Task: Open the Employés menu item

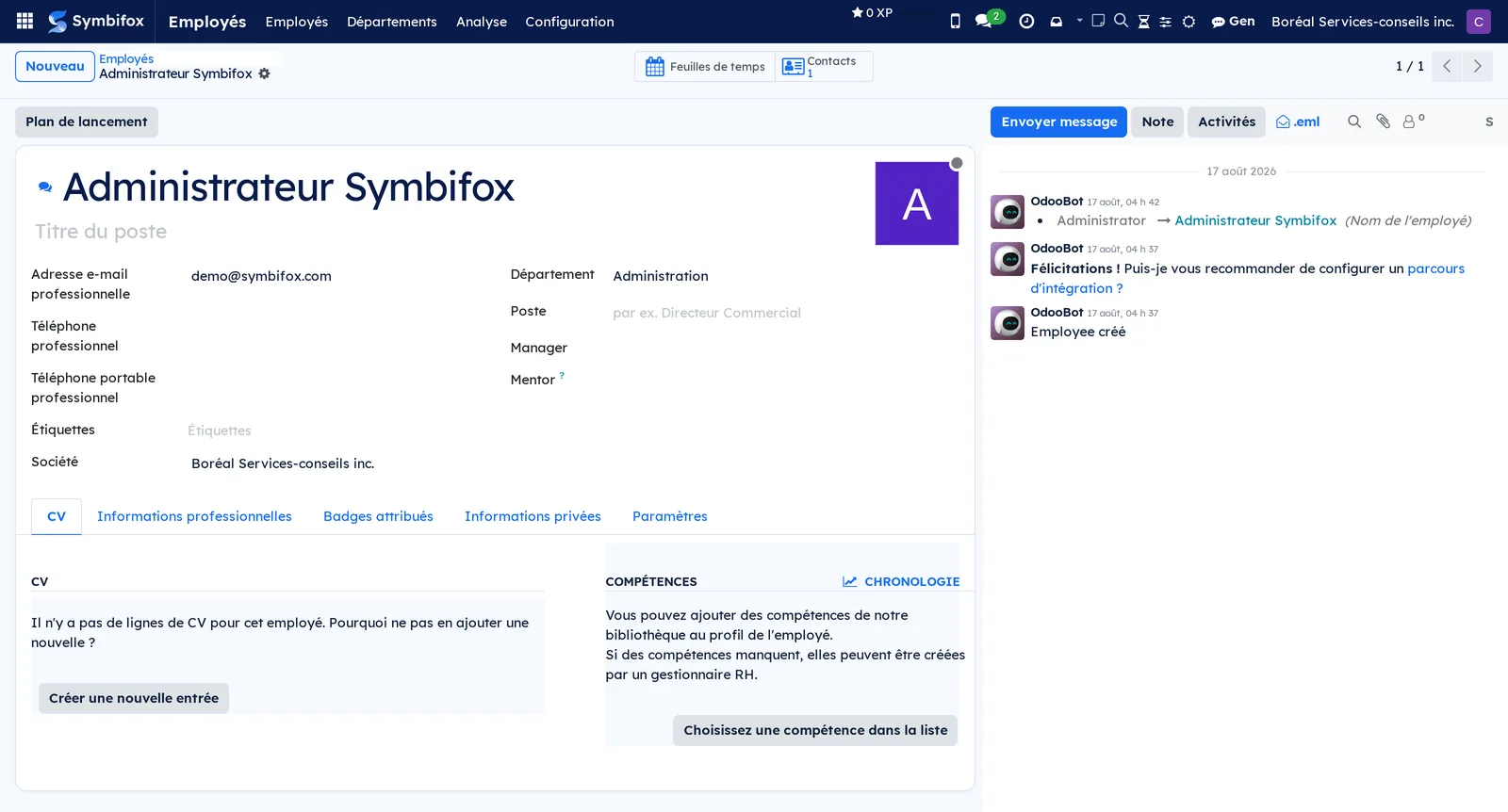Action: pyautogui.click(x=297, y=22)
